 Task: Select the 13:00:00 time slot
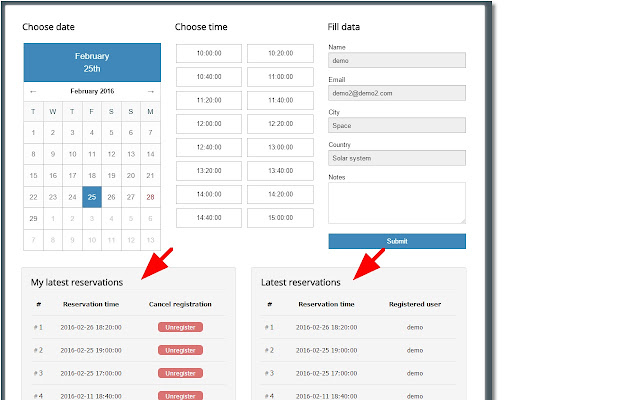click(x=280, y=147)
